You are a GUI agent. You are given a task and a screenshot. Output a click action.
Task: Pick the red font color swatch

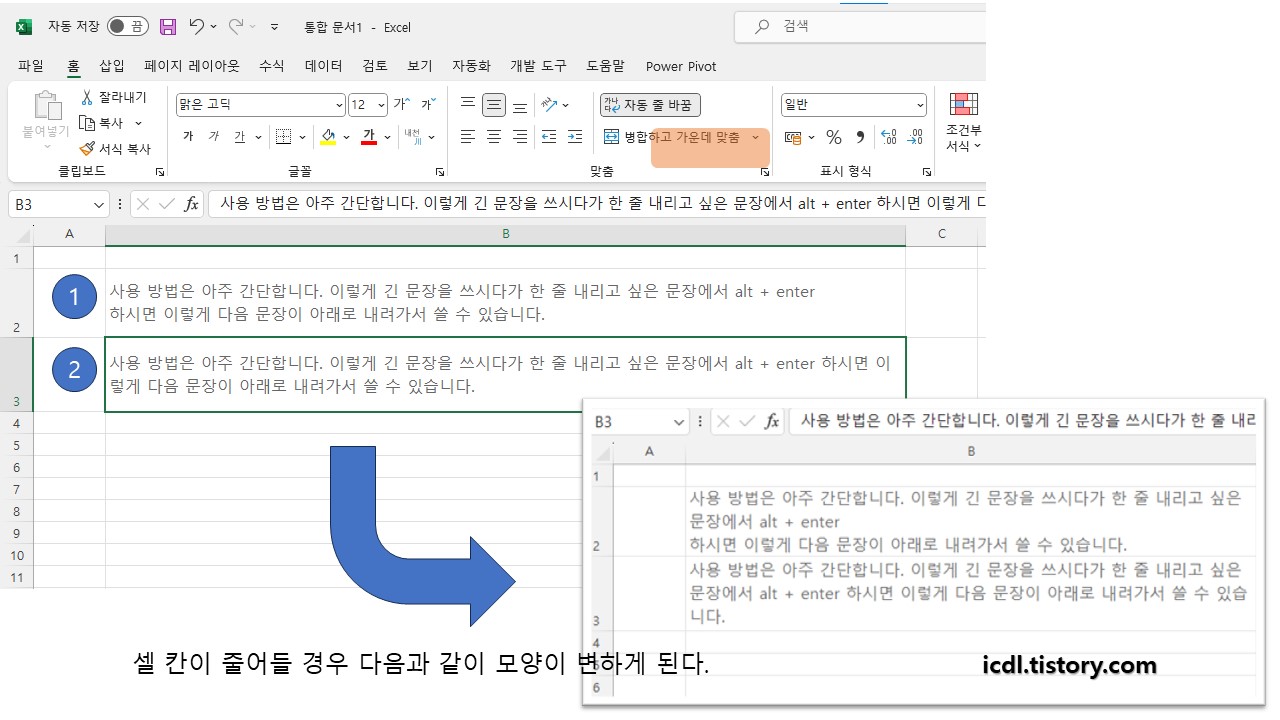tap(370, 141)
